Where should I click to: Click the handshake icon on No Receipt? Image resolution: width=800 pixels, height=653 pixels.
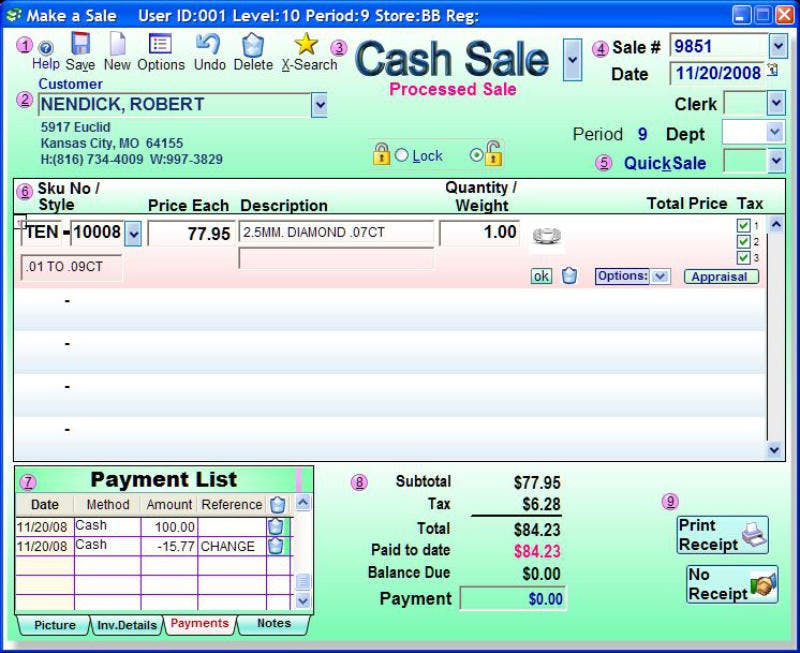pos(763,585)
